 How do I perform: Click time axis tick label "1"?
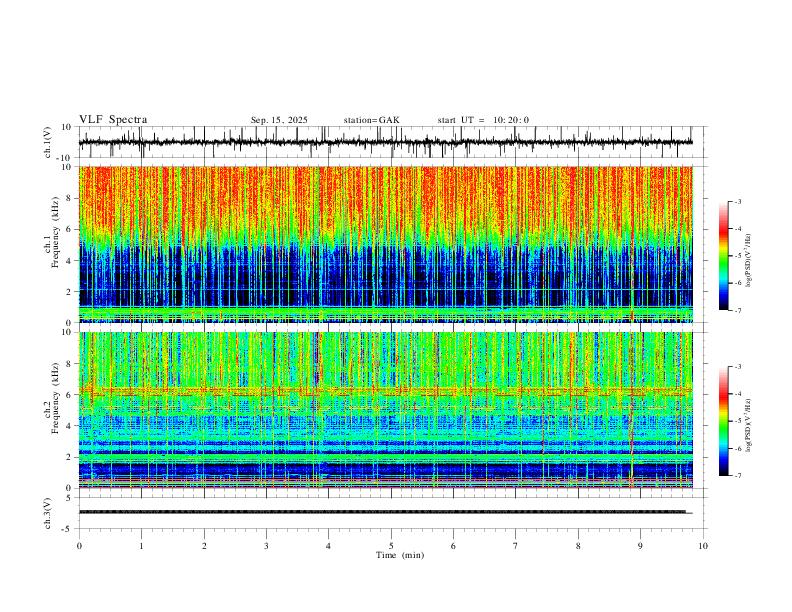pyautogui.click(x=142, y=546)
